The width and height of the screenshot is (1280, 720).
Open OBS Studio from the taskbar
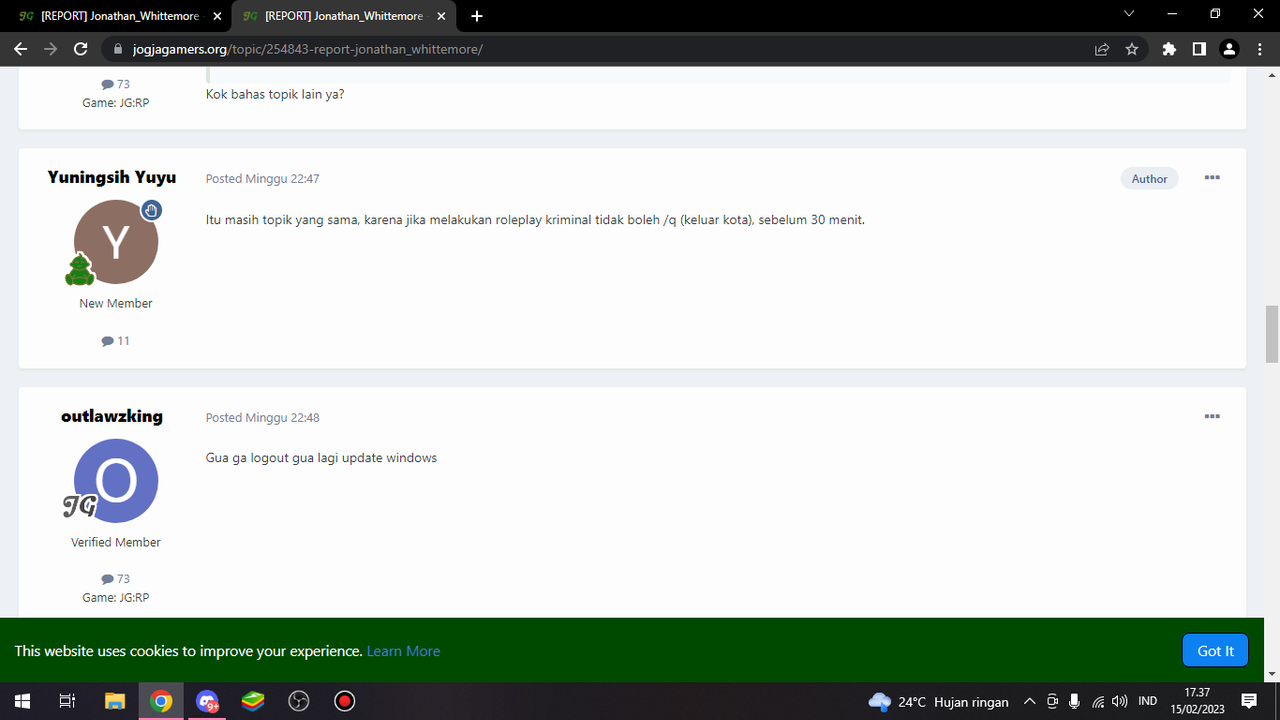(299, 701)
